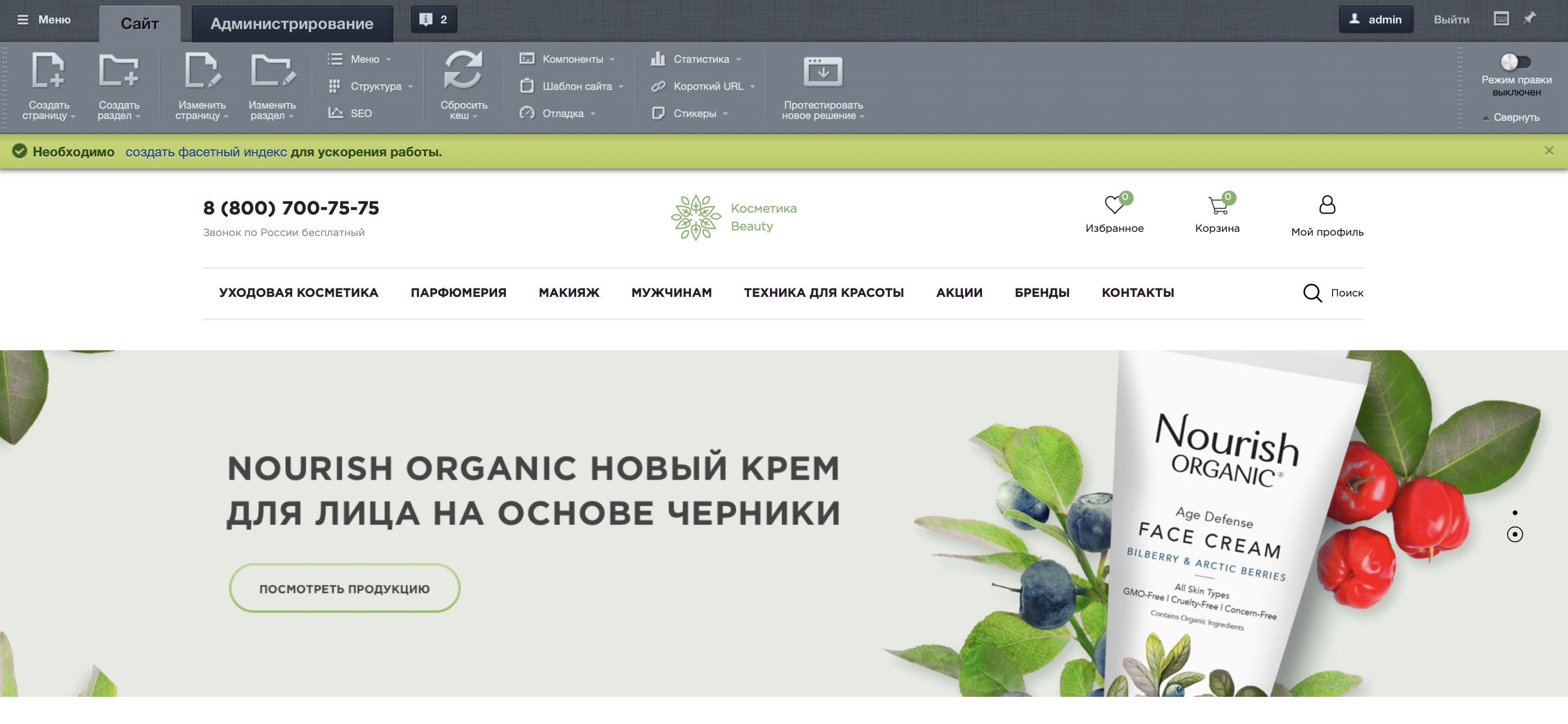This screenshot has height=724, width=1568.
Task: Open the toolbar Меню list item
Action: pos(359,59)
